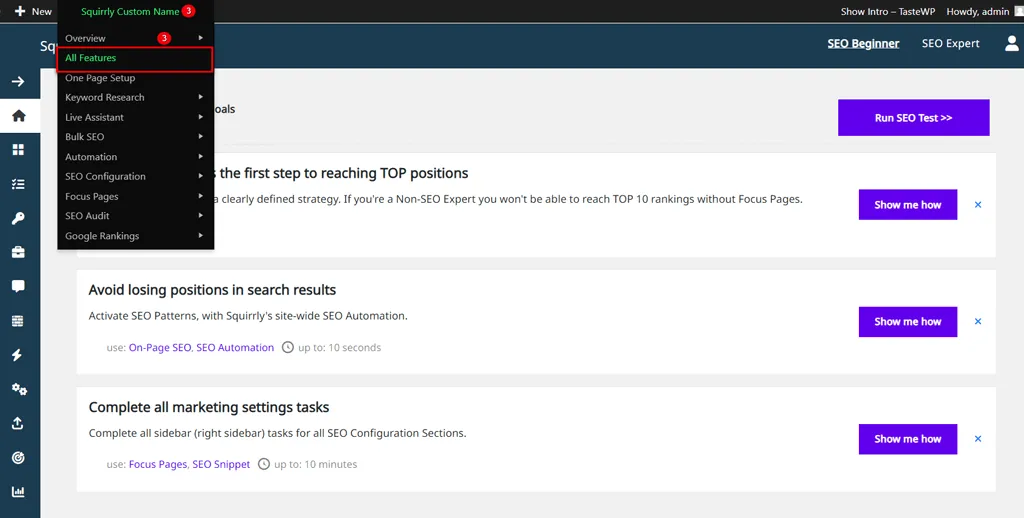1024x518 pixels.
Task: Open the home icon in sidebar
Action: [18, 116]
